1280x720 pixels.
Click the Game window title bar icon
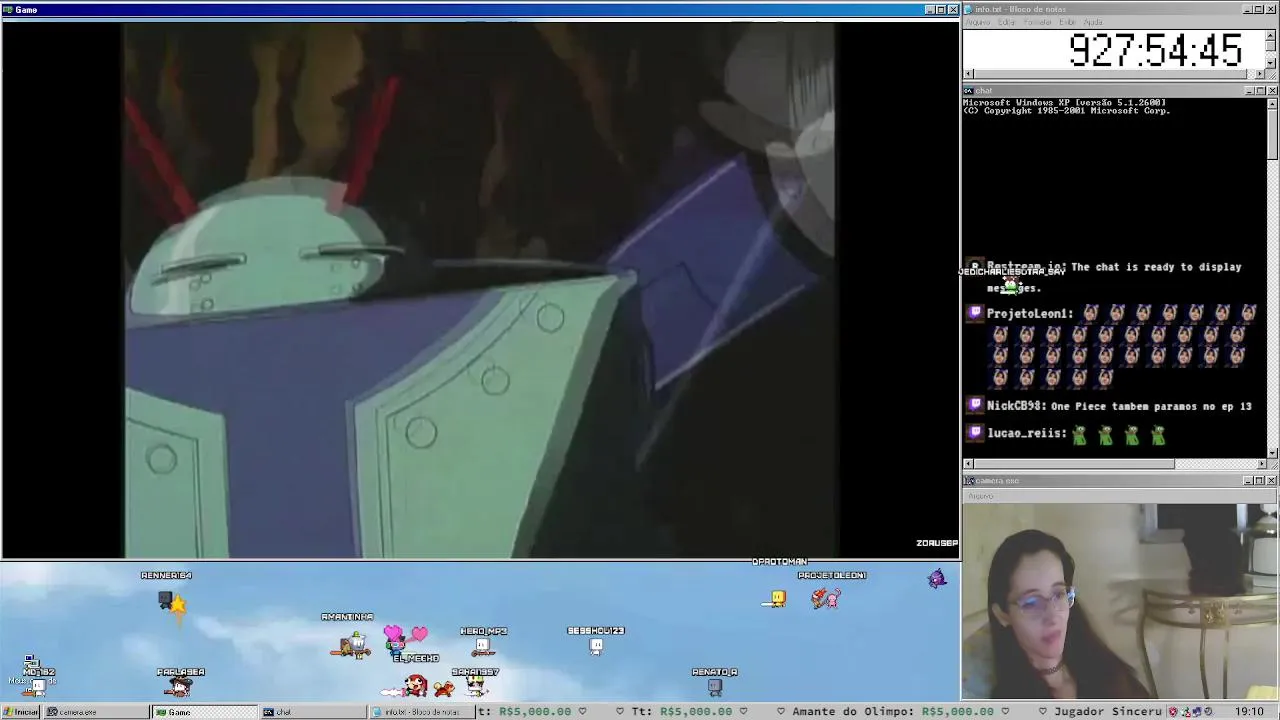coord(8,10)
